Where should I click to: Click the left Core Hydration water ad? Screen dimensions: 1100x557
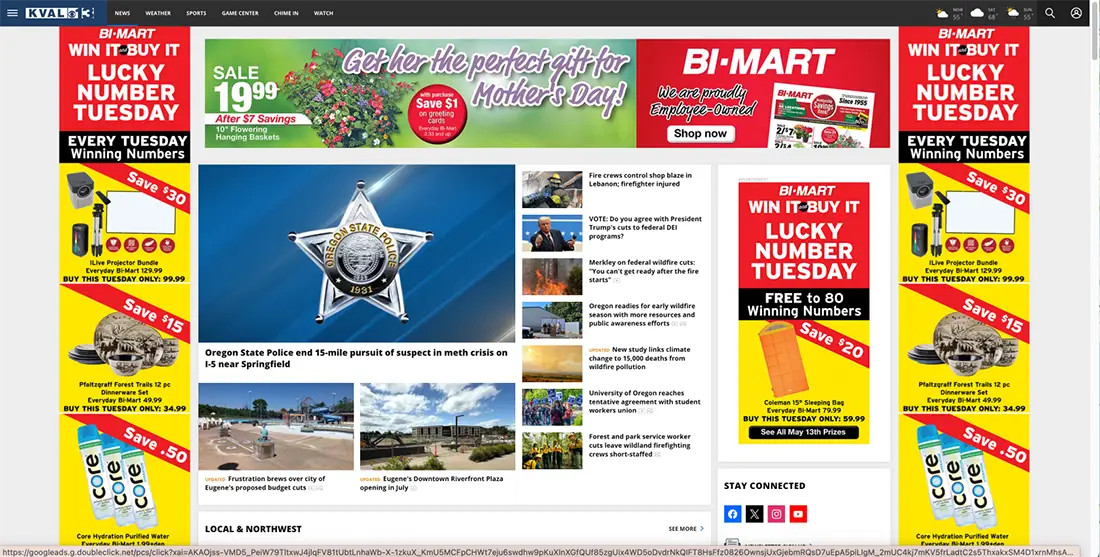(x=125, y=481)
